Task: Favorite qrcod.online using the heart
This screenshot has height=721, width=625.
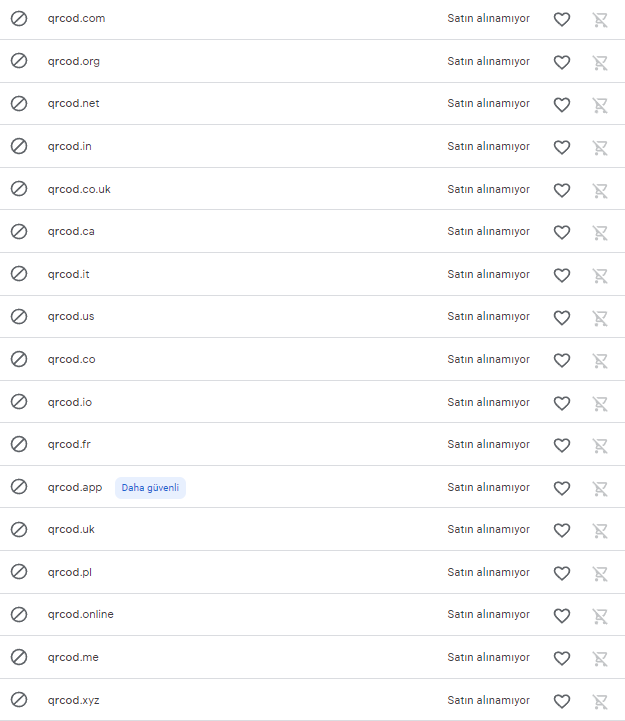Action: pyautogui.click(x=562, y=615)
